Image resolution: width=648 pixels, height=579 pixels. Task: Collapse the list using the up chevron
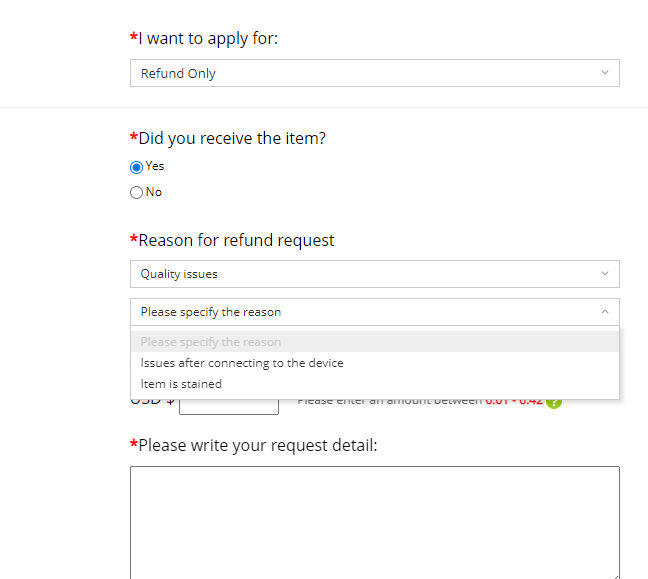(605, 312)
